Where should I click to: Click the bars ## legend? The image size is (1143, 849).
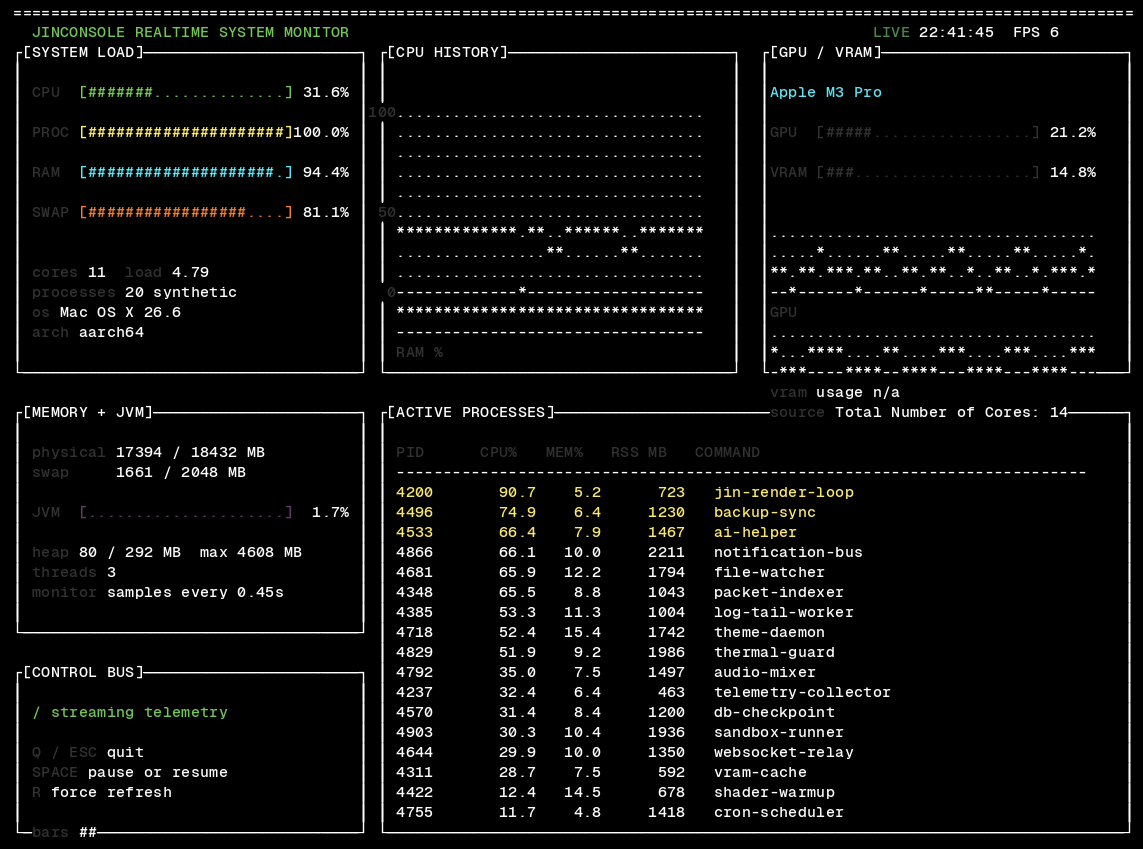pos(64,832)
